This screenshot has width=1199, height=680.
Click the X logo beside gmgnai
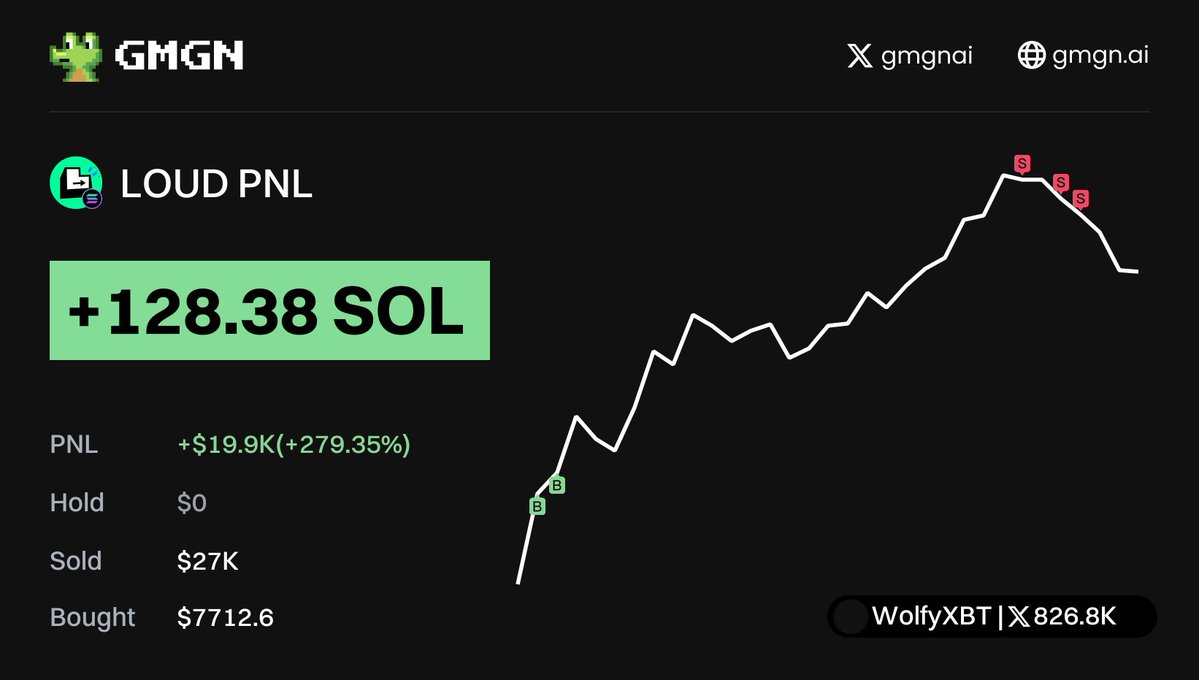(859, 55)
